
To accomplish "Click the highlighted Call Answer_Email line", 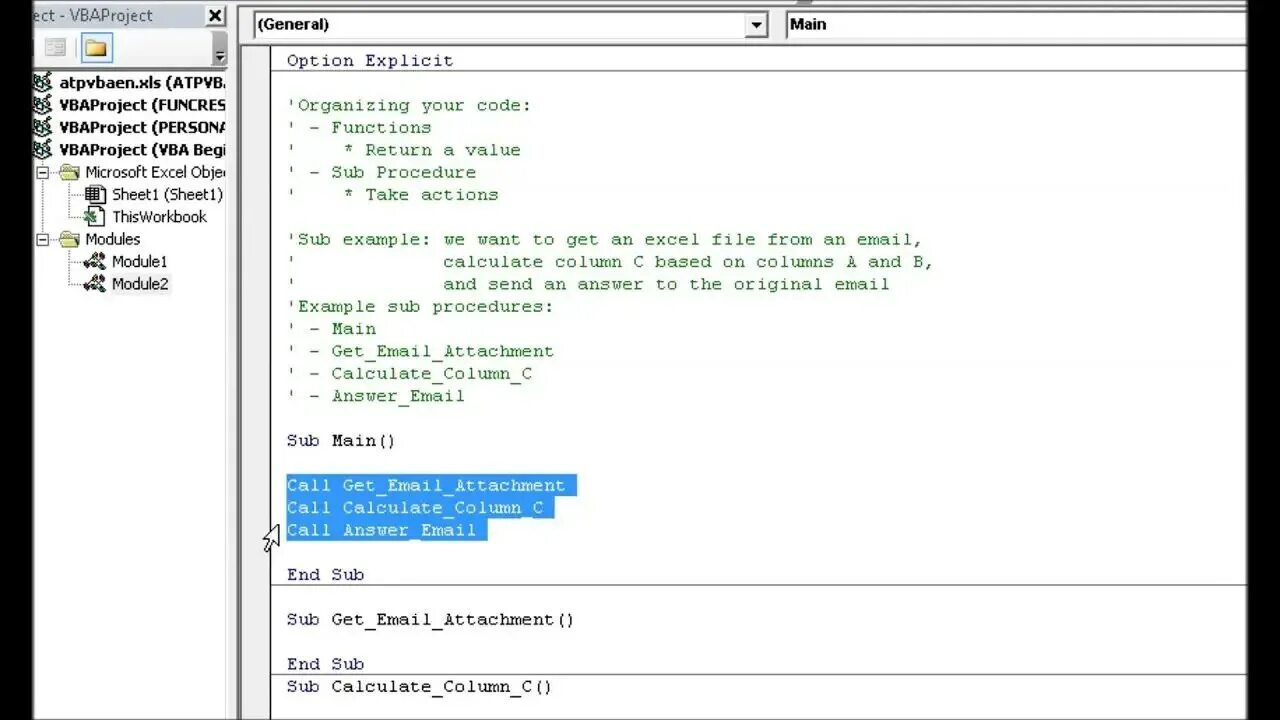I will point(387,530).
